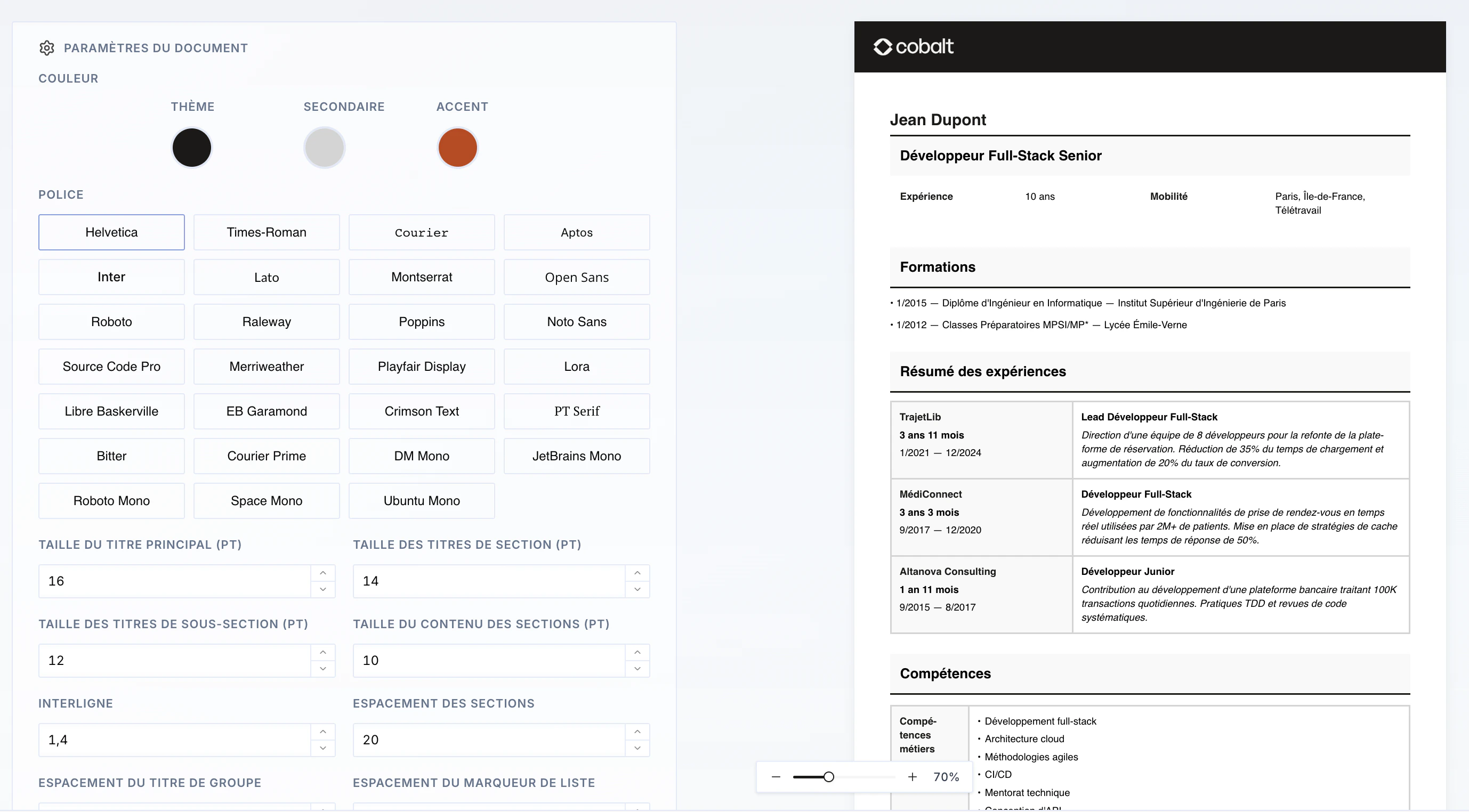Click the zoom in plus icon
The width and height of the screenshot is (1469, 812).
(x=913, y=777)
